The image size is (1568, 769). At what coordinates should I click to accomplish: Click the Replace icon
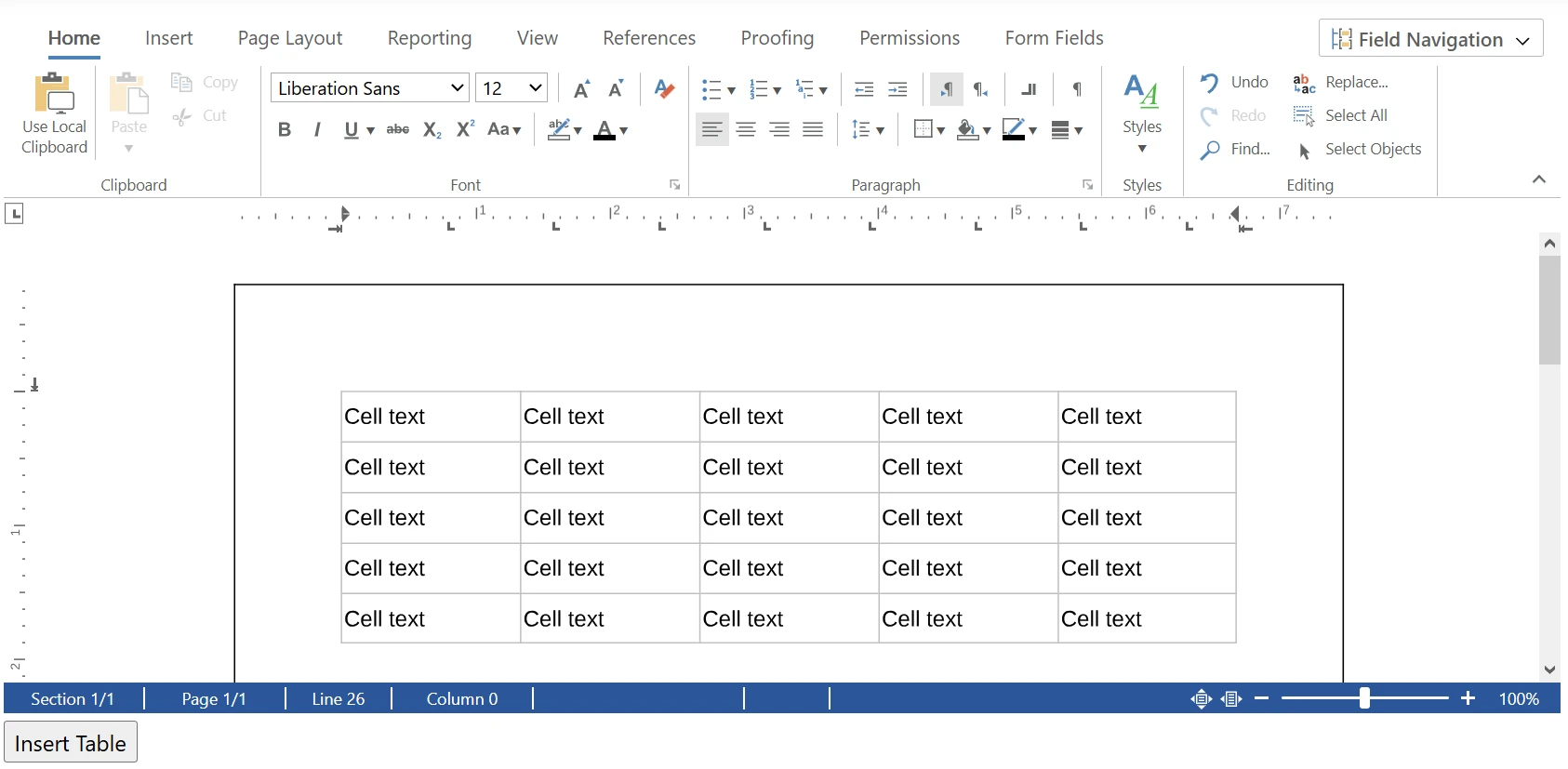1304,83
